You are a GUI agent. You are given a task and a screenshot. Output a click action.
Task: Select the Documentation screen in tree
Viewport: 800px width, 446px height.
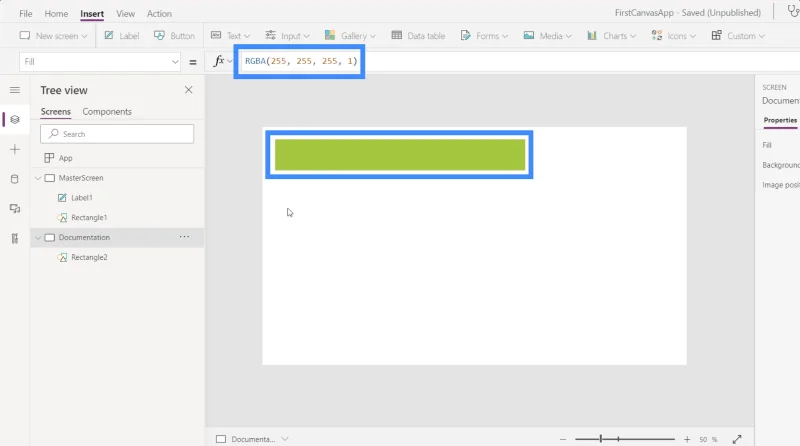point(84,237)
